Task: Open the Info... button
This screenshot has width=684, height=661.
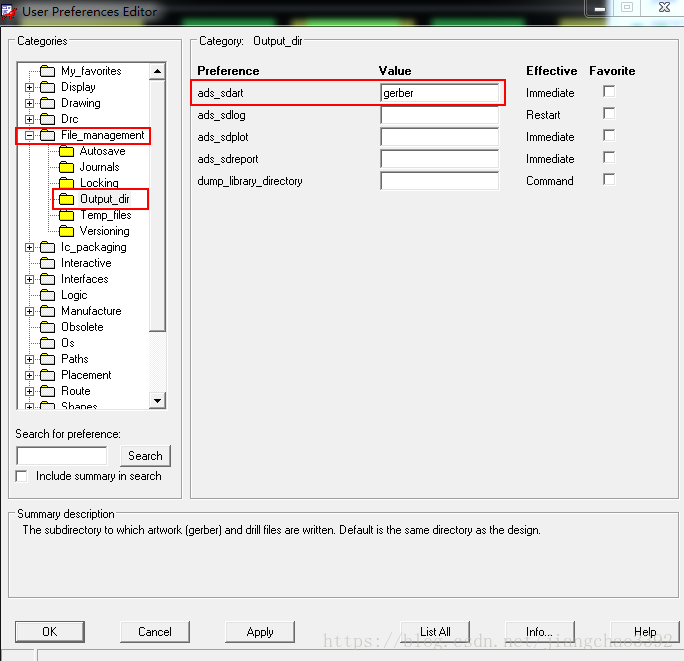Action: [540, 632]
